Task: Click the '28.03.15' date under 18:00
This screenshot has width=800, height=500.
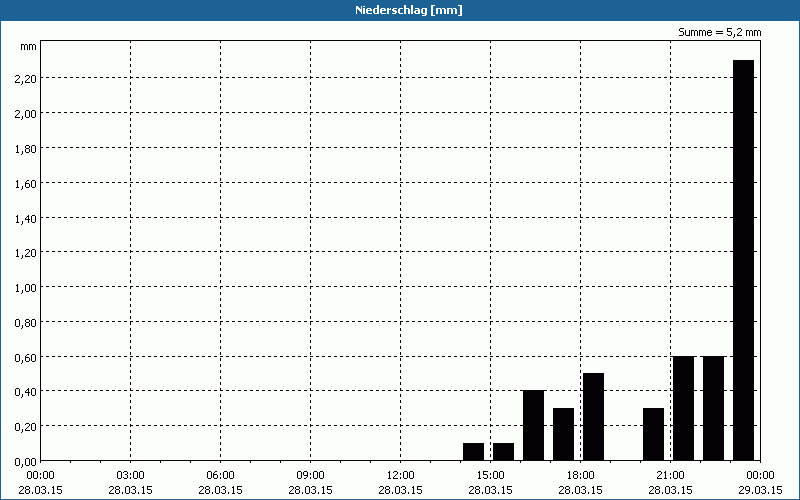Action: [581, 490]
